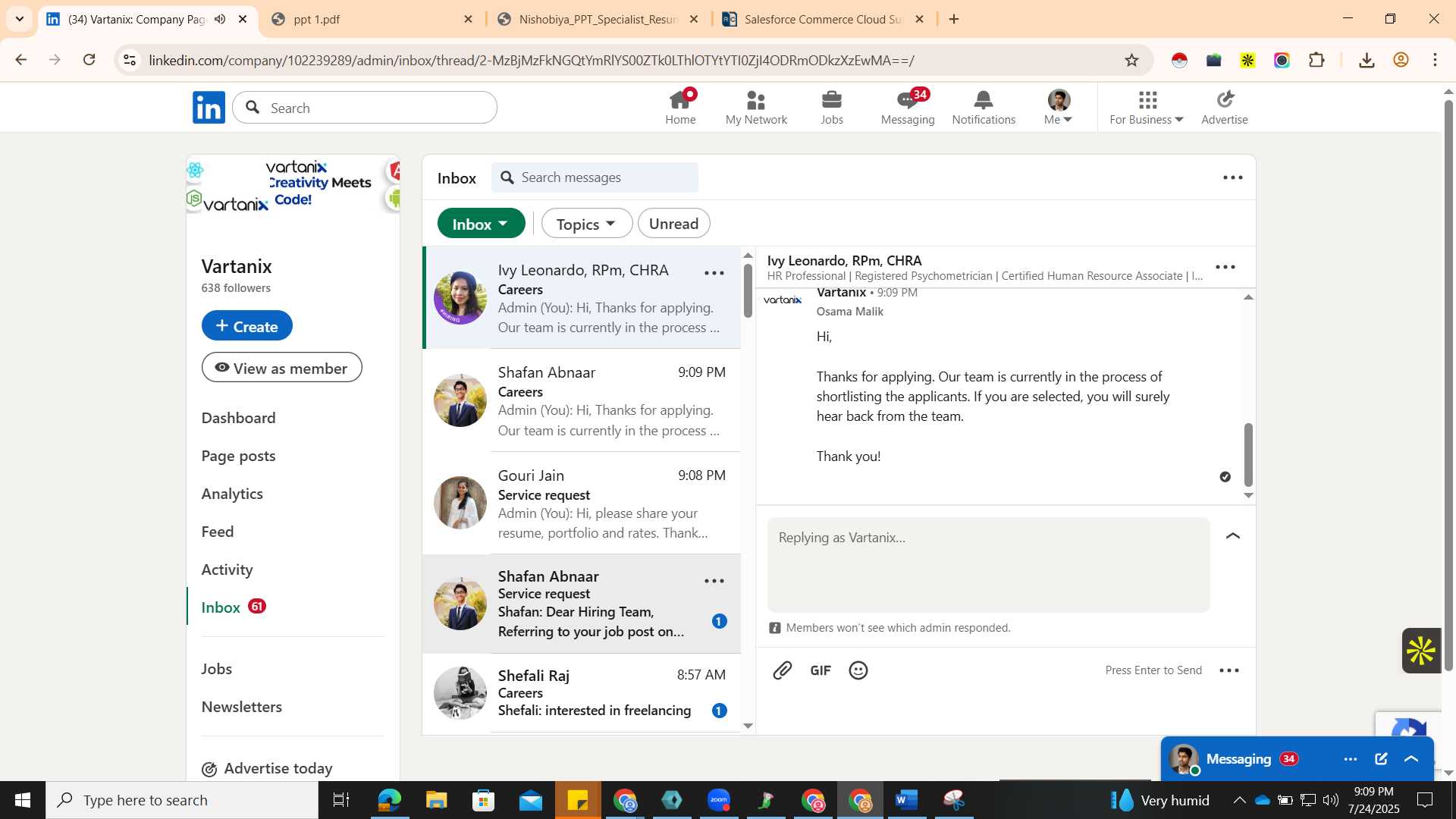Open Microsoft Word from taskbar
1456x819 pixels.
907,800
